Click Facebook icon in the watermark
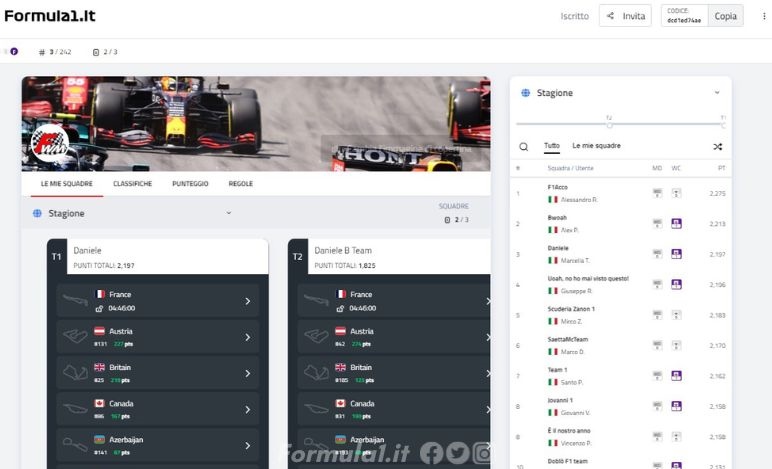This screenshot has width=772, height=469. coord(432,453)
